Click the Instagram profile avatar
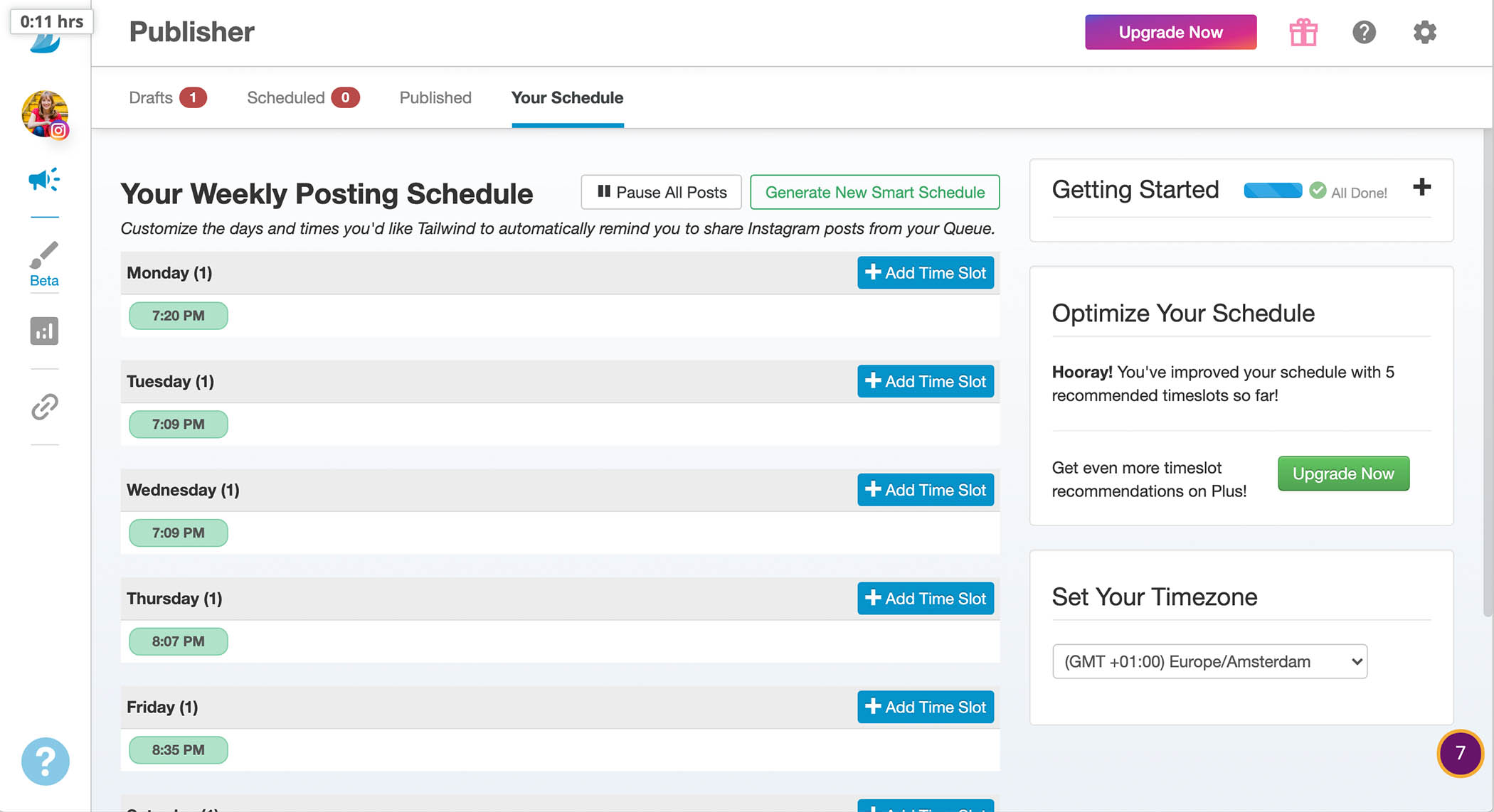The image size is (1494, 812). 45,114
